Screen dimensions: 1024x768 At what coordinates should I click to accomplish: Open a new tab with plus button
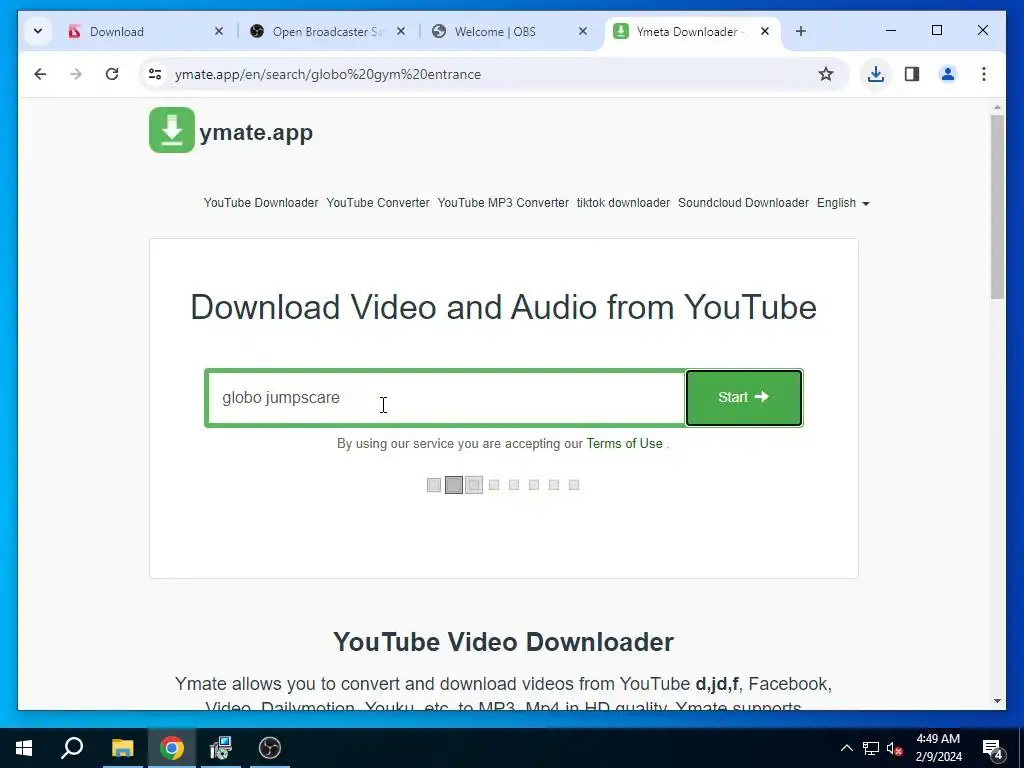(801, 31)
